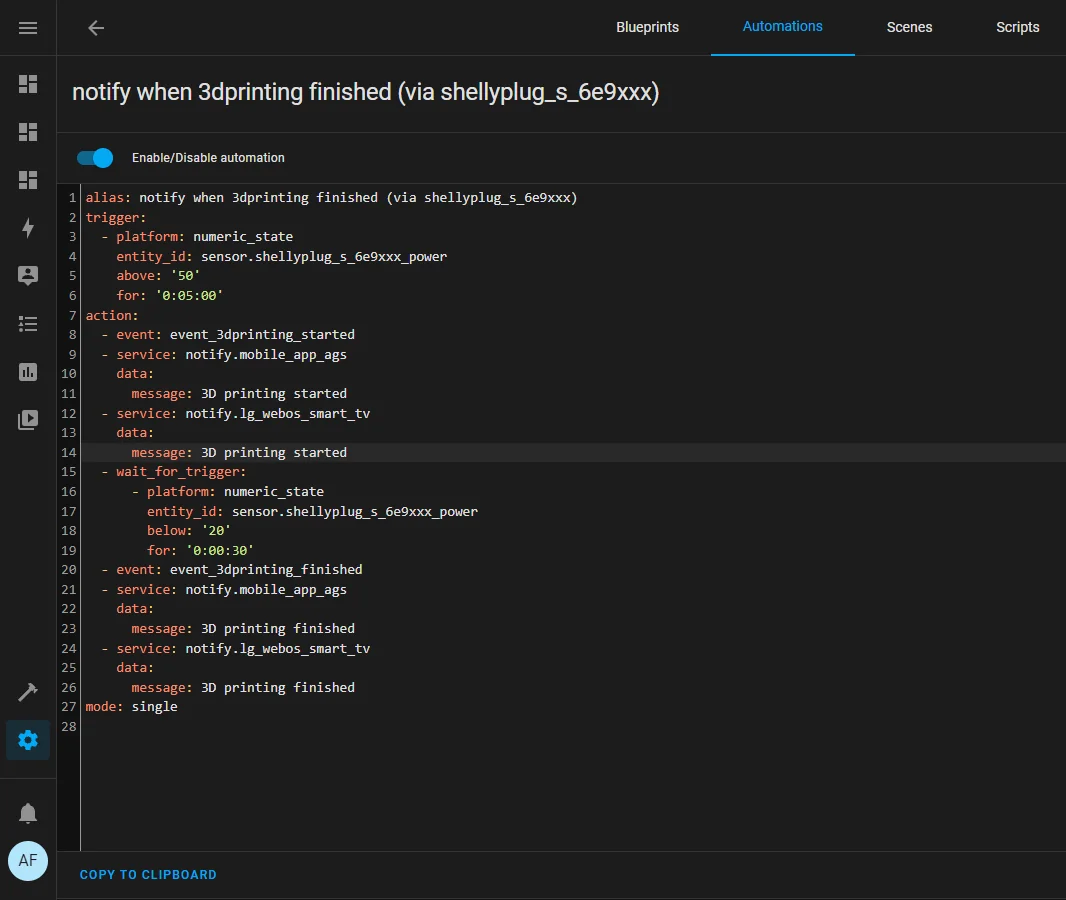
Task: Open the Logbook list icon
Action: tap(28, 324)
